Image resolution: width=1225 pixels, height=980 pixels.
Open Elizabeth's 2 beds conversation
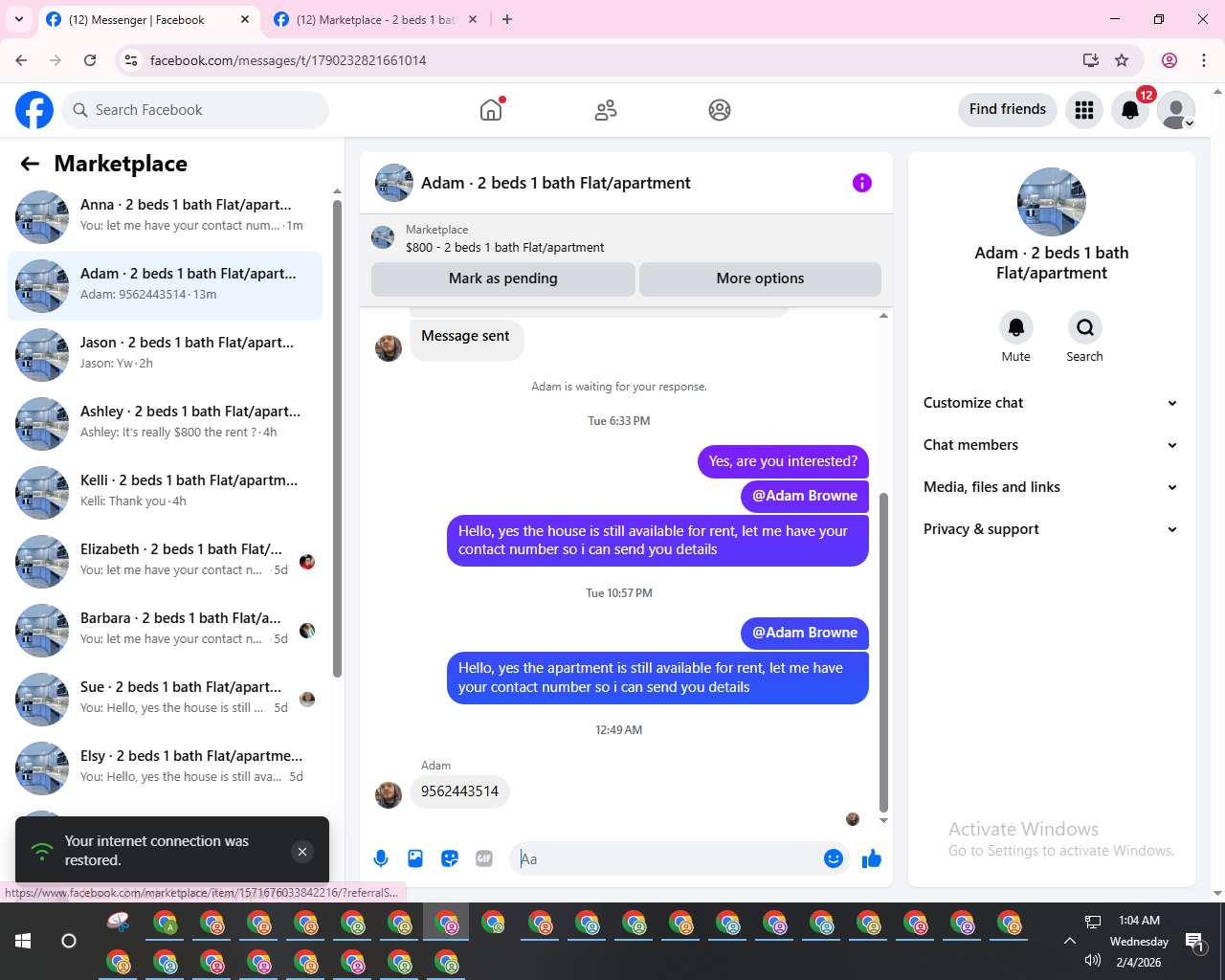(165, 562)
